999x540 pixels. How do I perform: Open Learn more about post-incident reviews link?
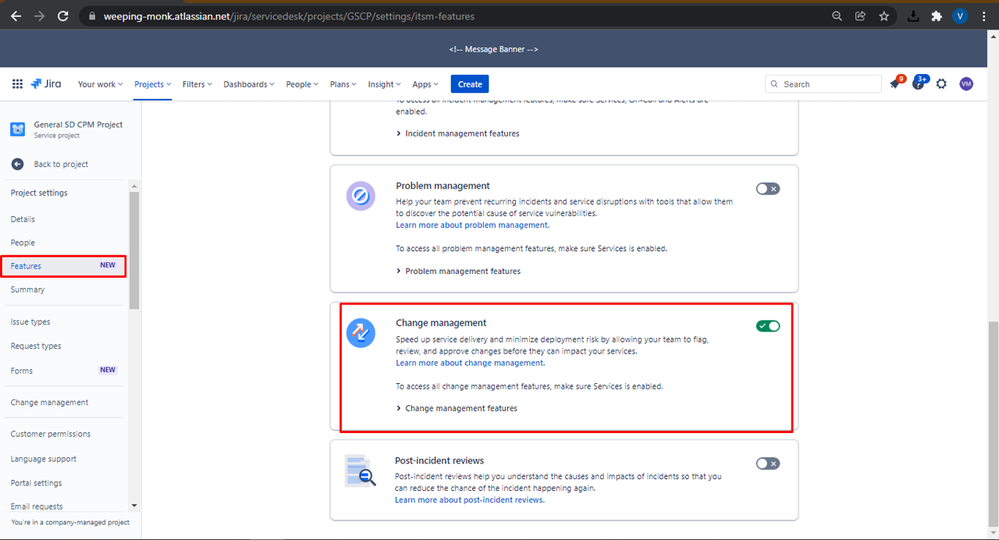coord(470,500)
